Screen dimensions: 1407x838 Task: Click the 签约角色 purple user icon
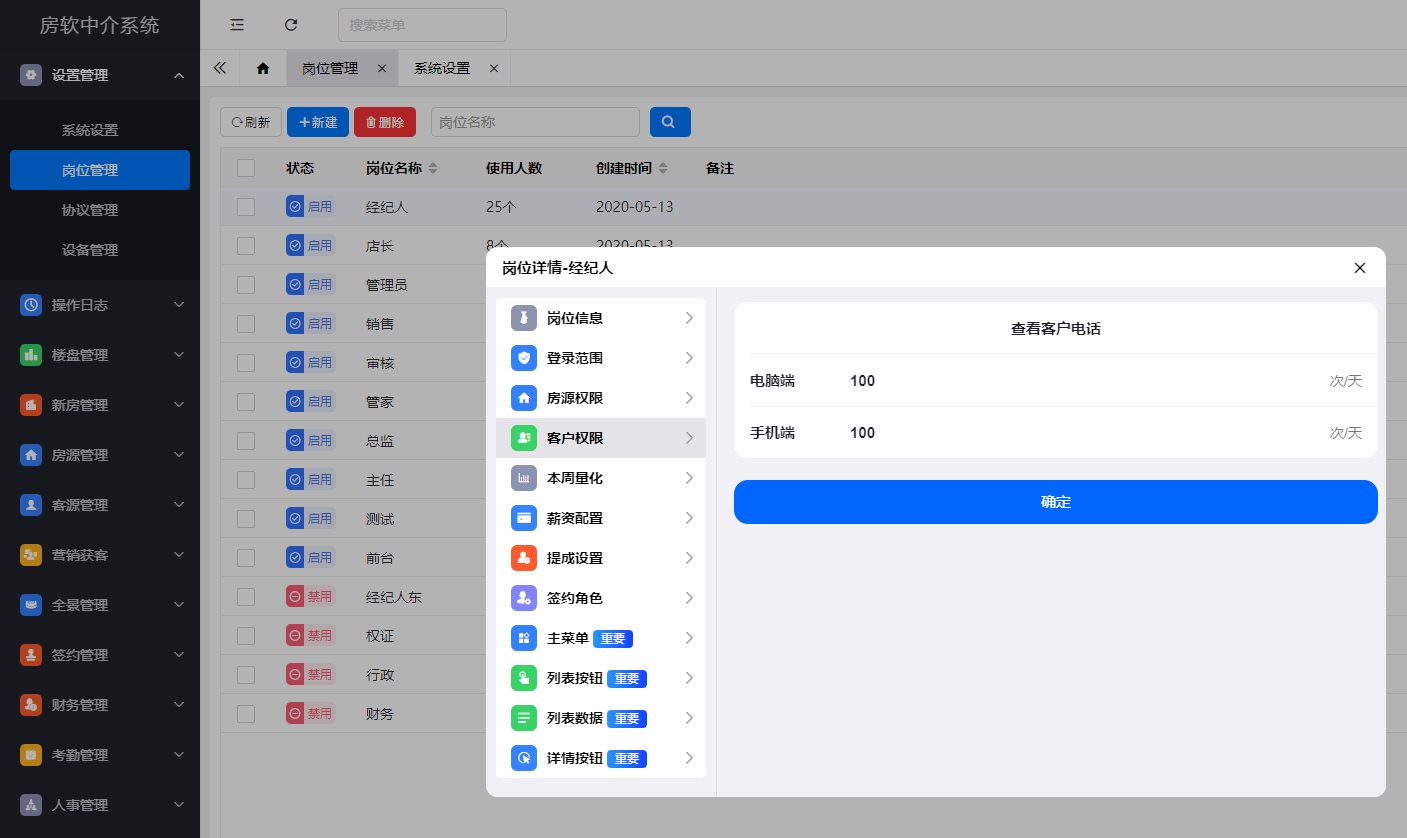click(524, 598)
